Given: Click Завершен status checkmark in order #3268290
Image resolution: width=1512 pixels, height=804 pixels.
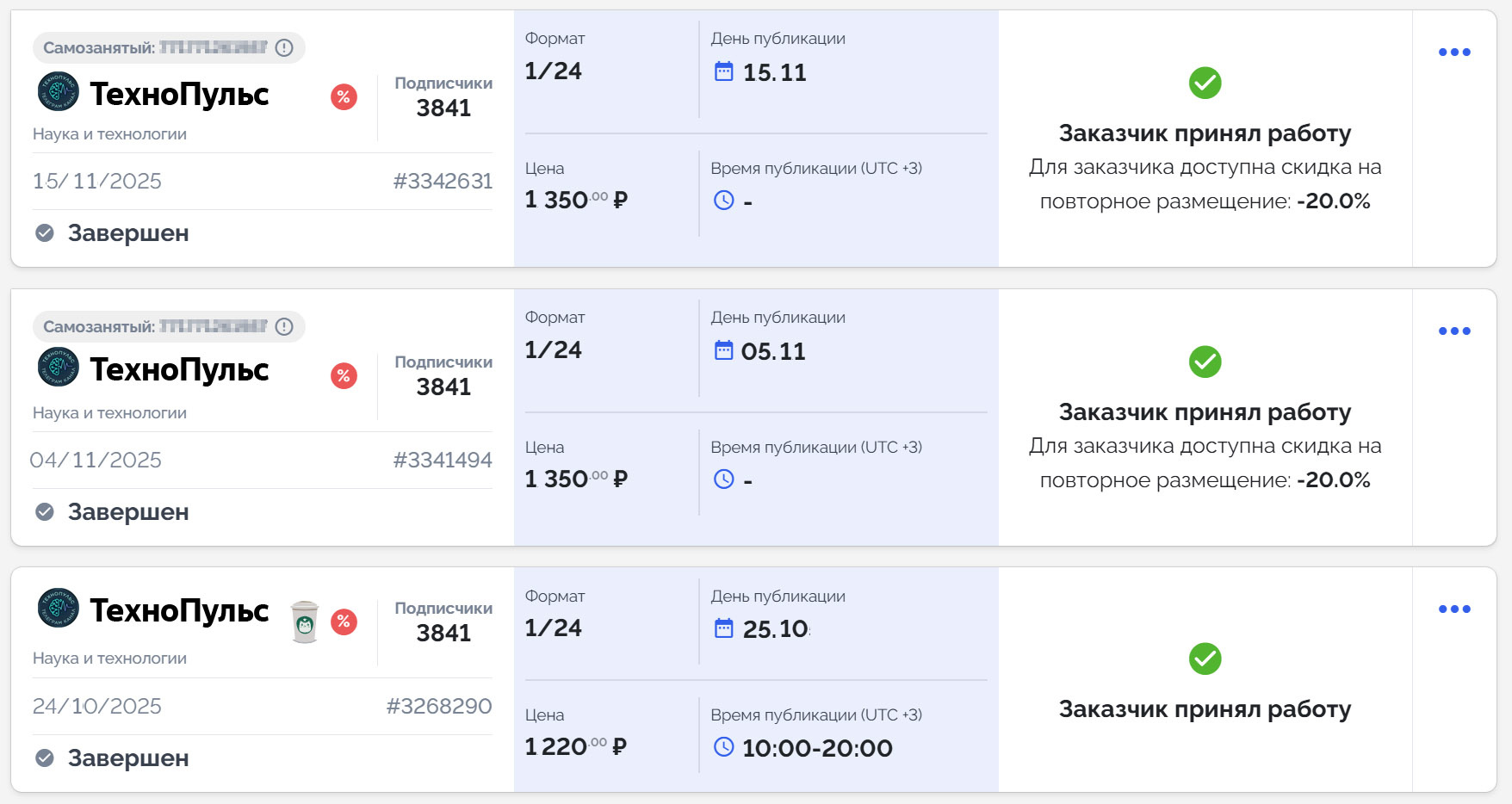Looking at the screenshot, I should (45, 758).
